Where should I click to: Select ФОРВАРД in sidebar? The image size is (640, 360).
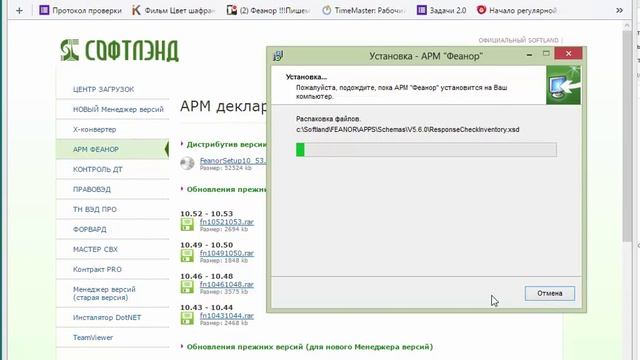(x=89, y=229)
